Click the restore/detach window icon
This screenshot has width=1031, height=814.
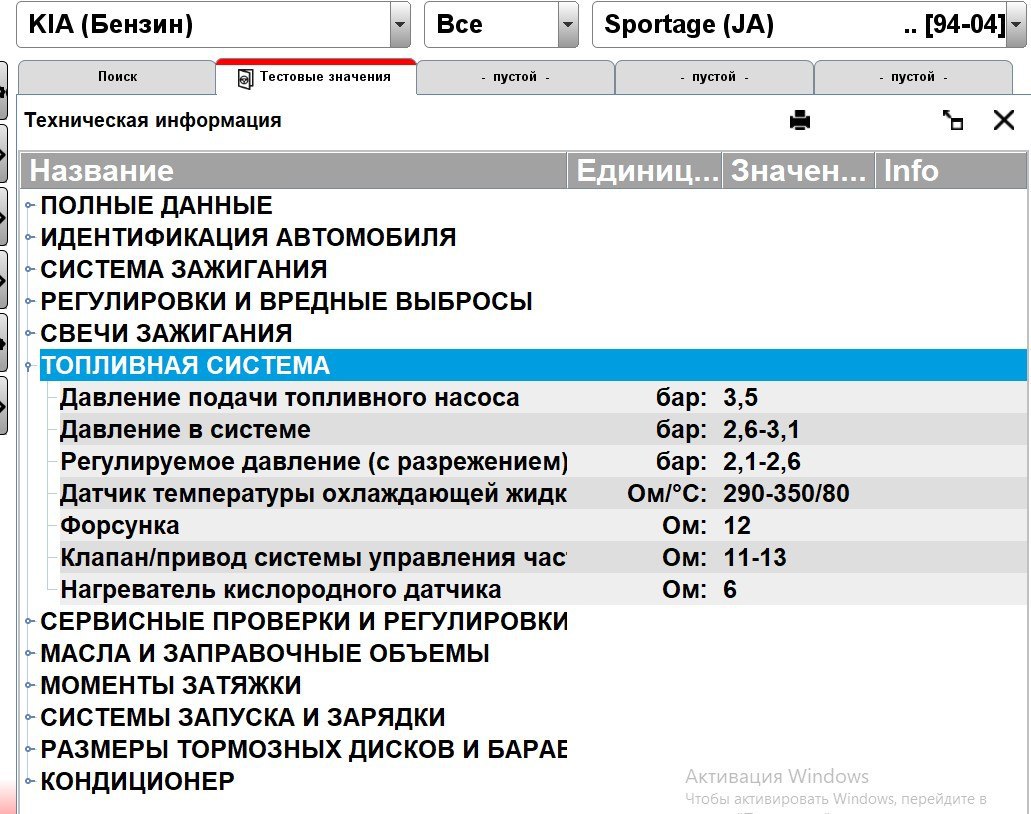click(x=953, y=120)
